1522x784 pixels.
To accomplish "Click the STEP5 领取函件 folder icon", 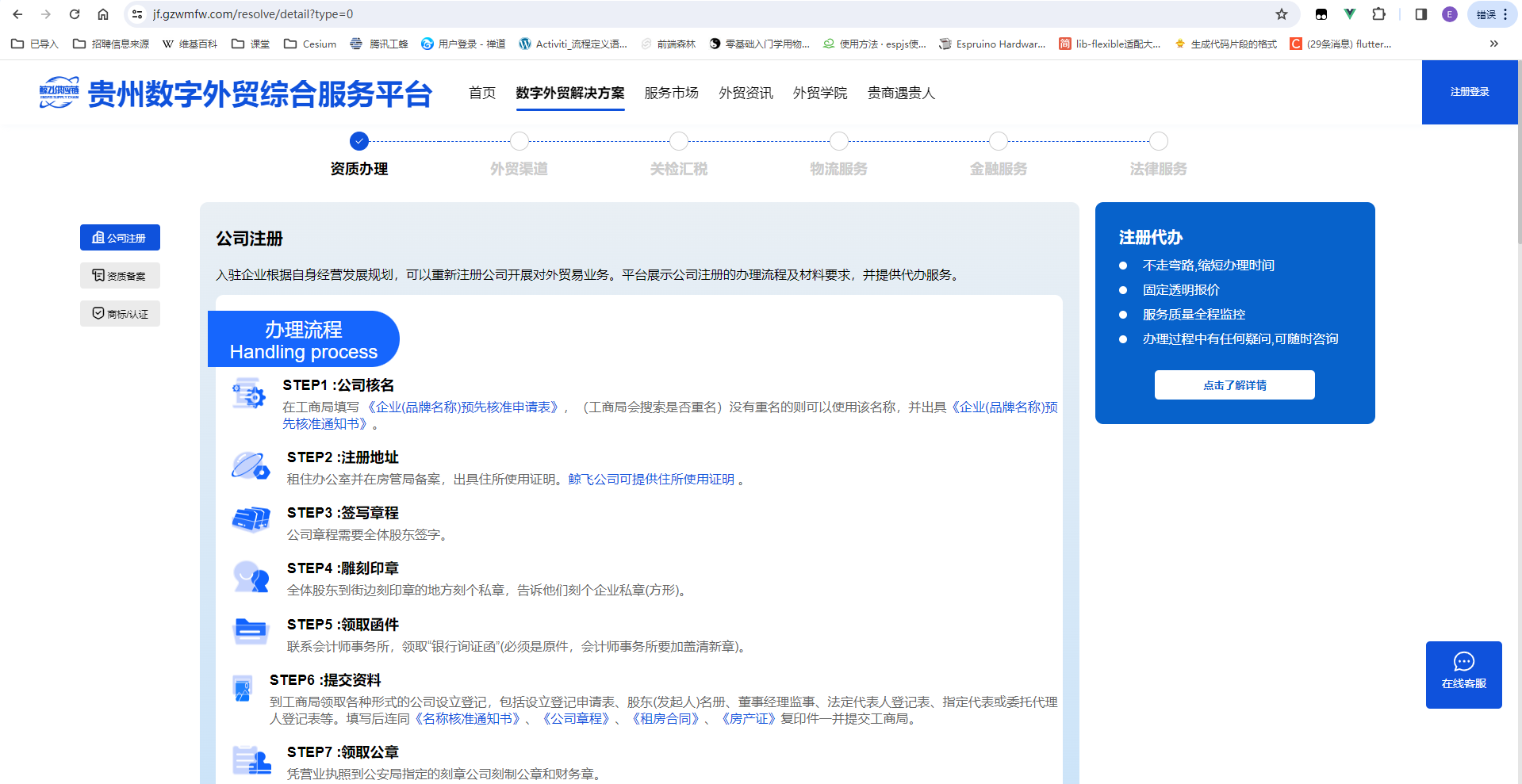I will [x=251, y=632].
